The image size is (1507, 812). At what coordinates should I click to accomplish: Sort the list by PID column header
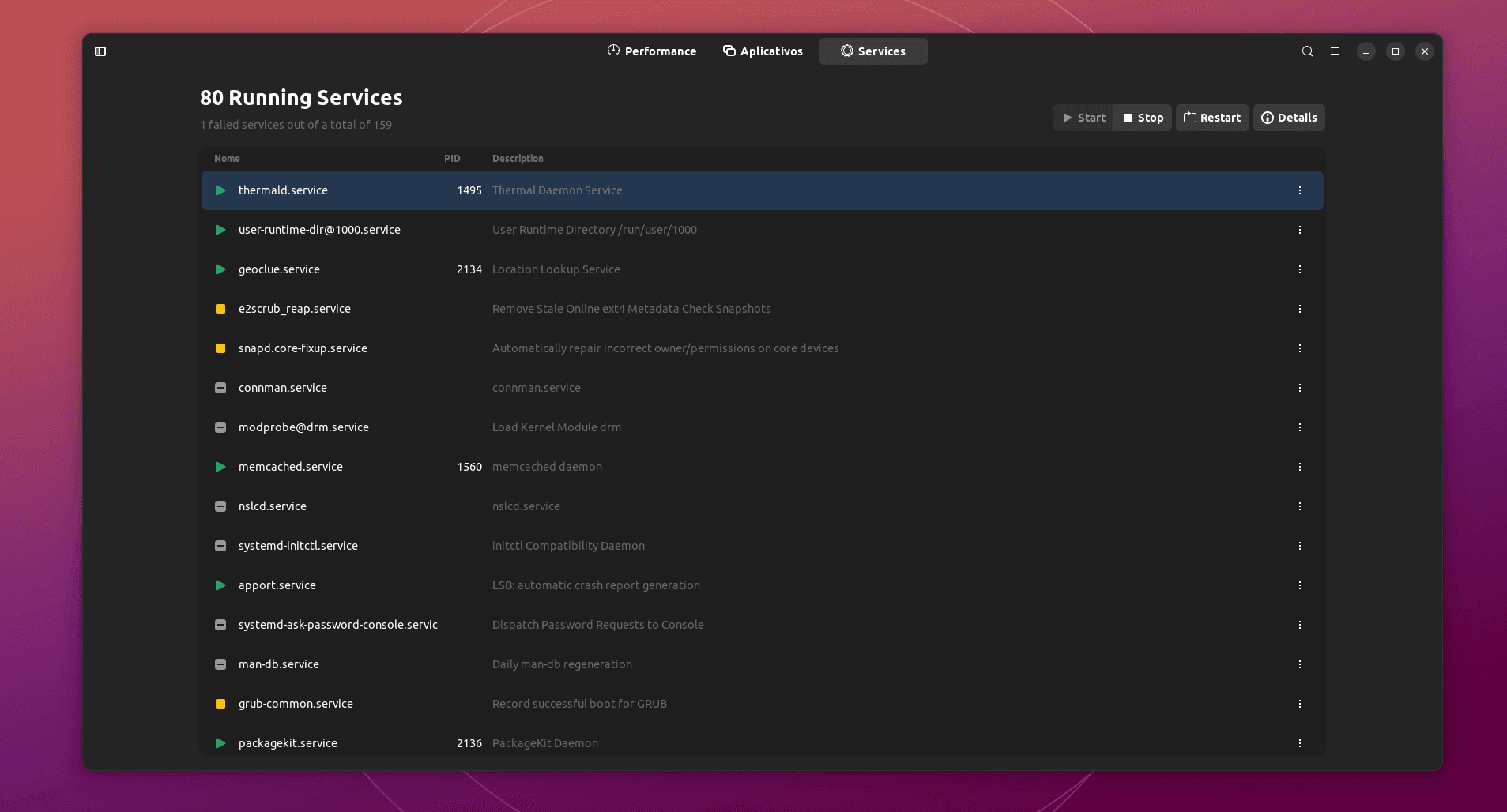pos(452,159)
